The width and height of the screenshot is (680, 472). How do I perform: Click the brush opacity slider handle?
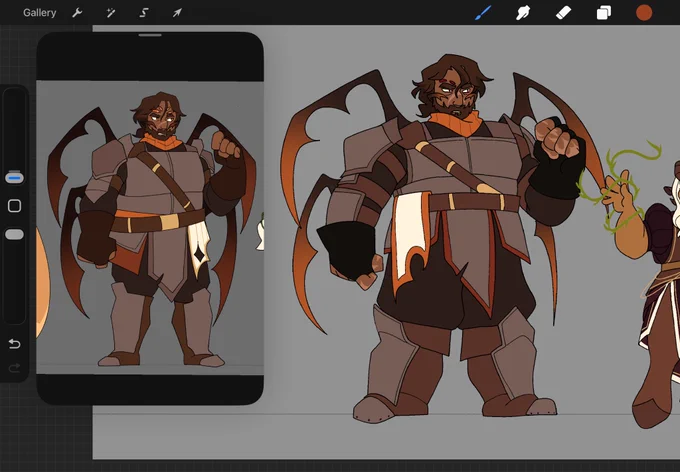[14, 234]
